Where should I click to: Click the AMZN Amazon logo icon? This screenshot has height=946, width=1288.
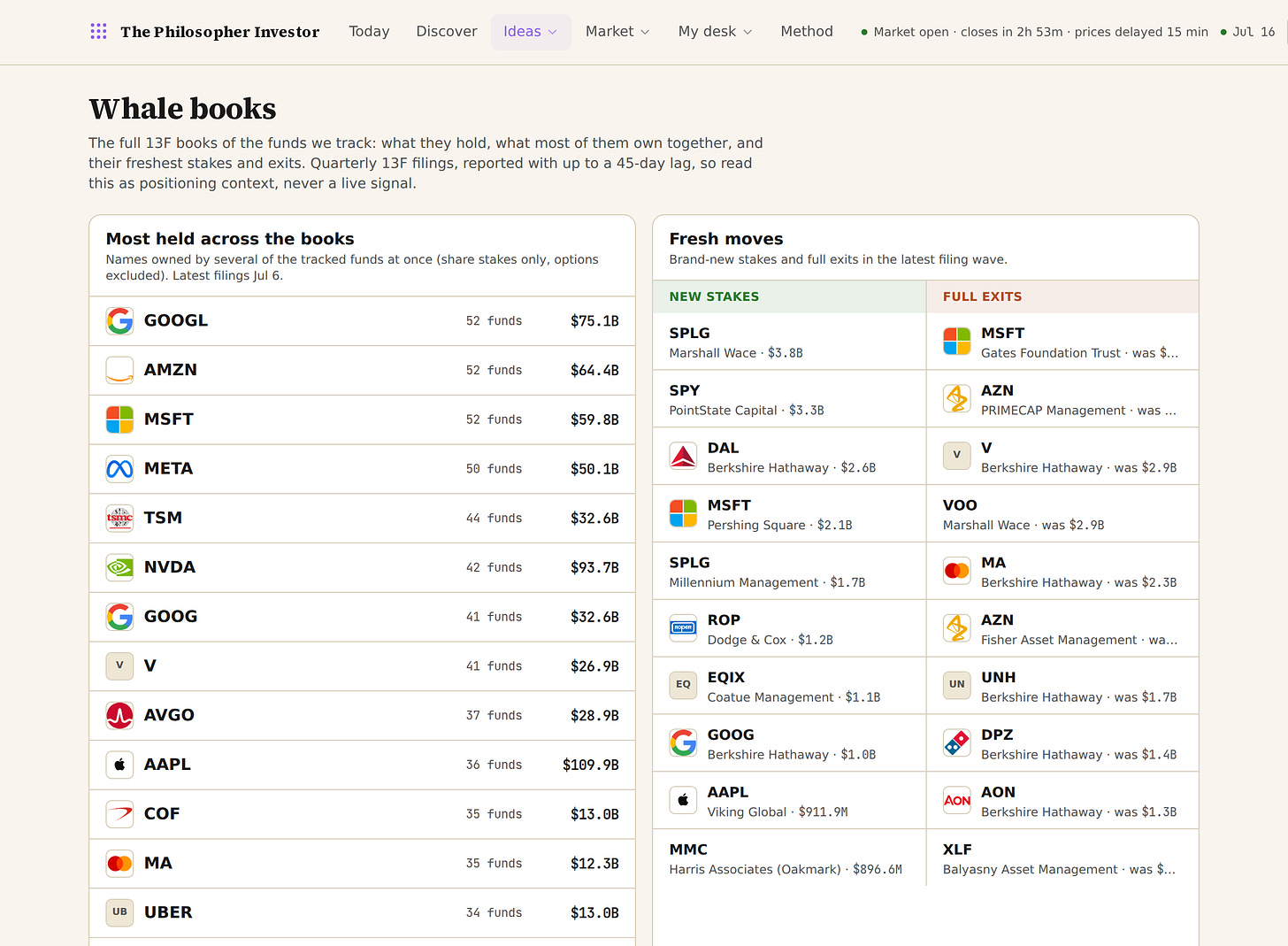[x=119, y=370]
